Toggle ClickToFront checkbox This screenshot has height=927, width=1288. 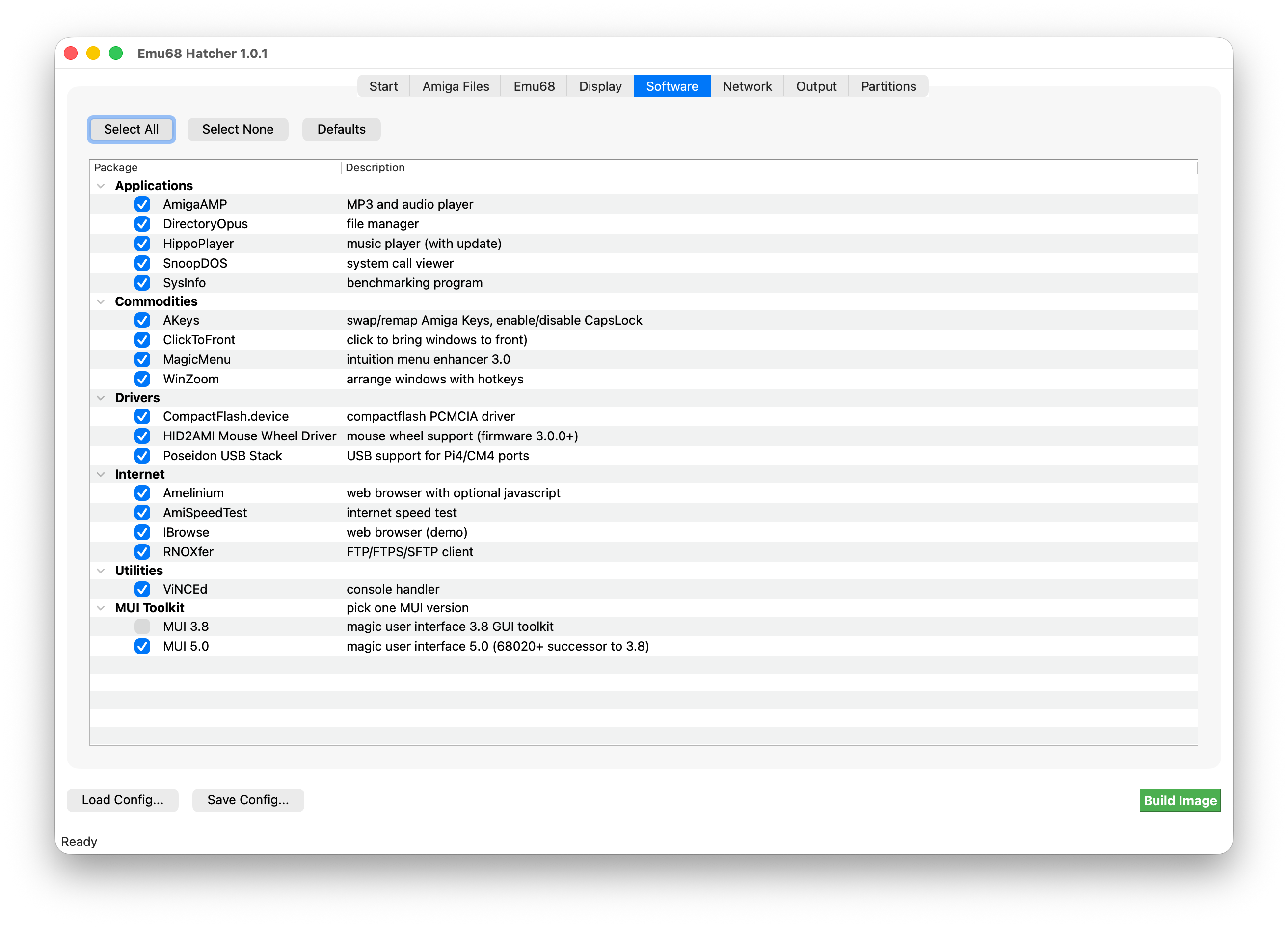click(x=142, y=340)
